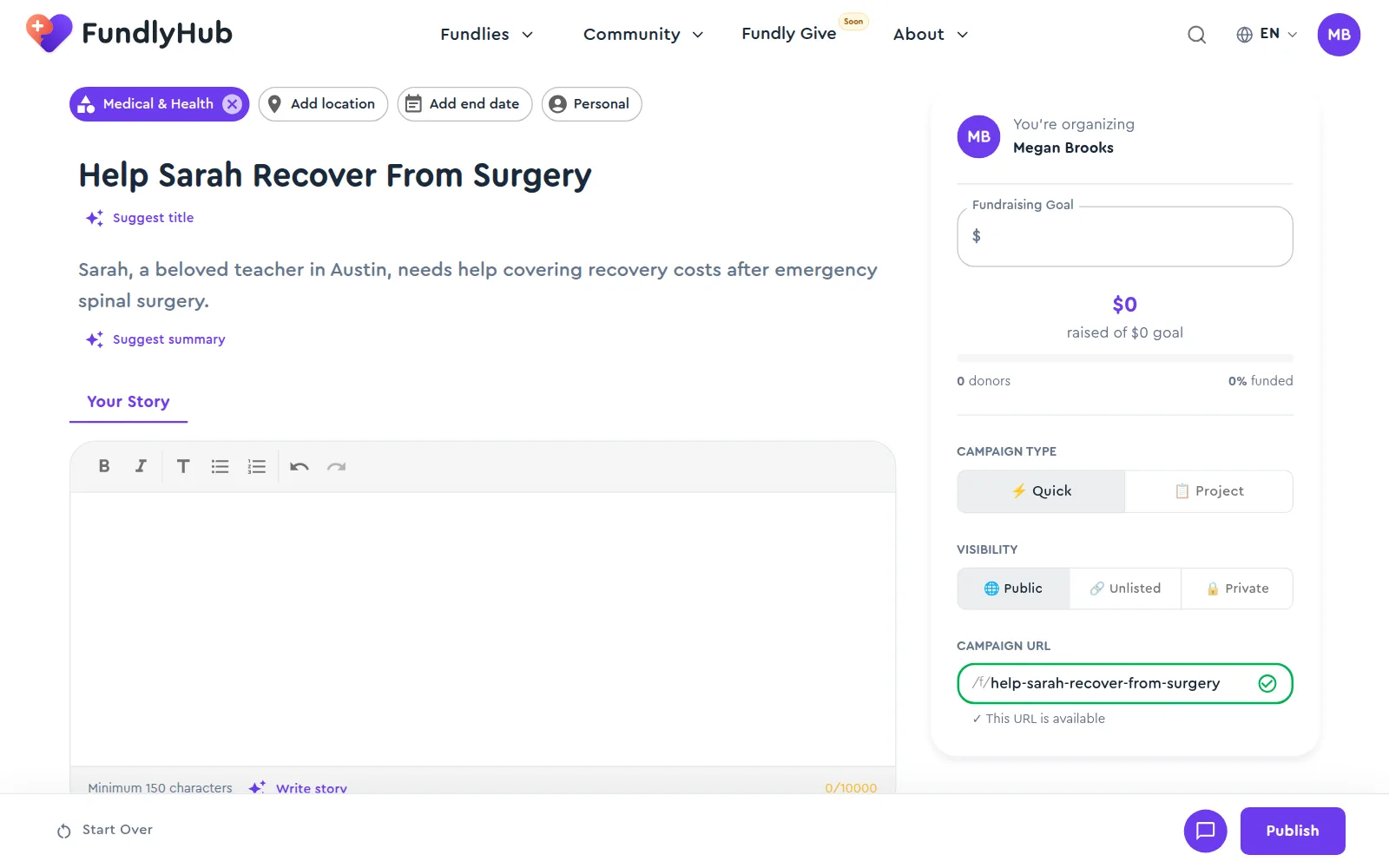The height and width of the screenshot is (868, 1389).
Task: Set visibility to Unlisted
Action: 1125,589
